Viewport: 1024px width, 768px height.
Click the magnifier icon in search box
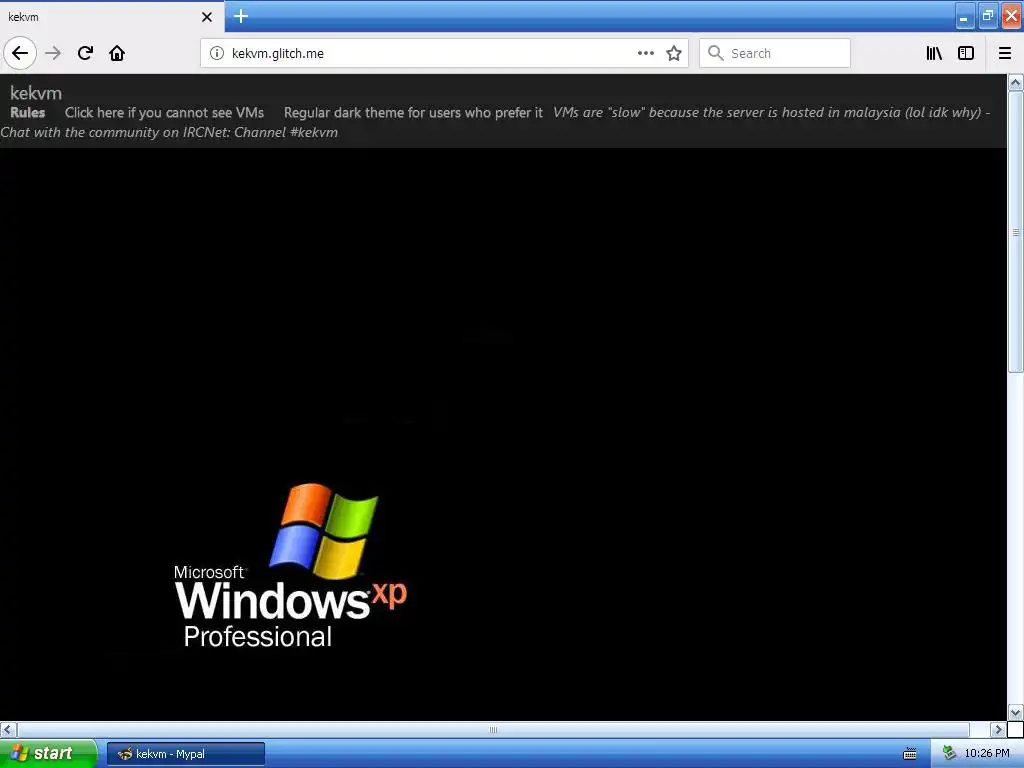point(716,53)
